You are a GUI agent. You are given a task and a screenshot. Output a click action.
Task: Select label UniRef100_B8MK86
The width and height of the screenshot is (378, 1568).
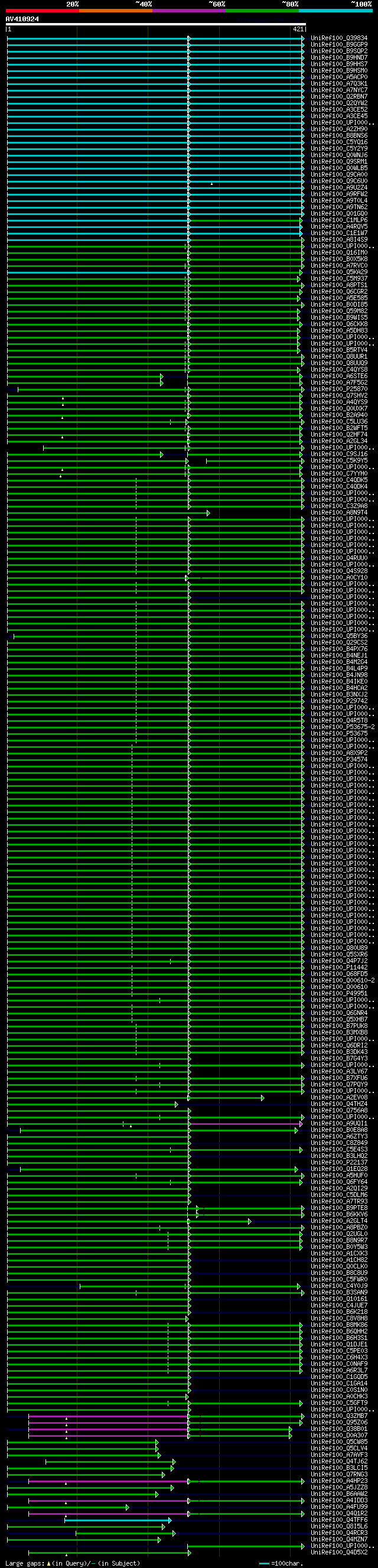(x=339, y=1325)
